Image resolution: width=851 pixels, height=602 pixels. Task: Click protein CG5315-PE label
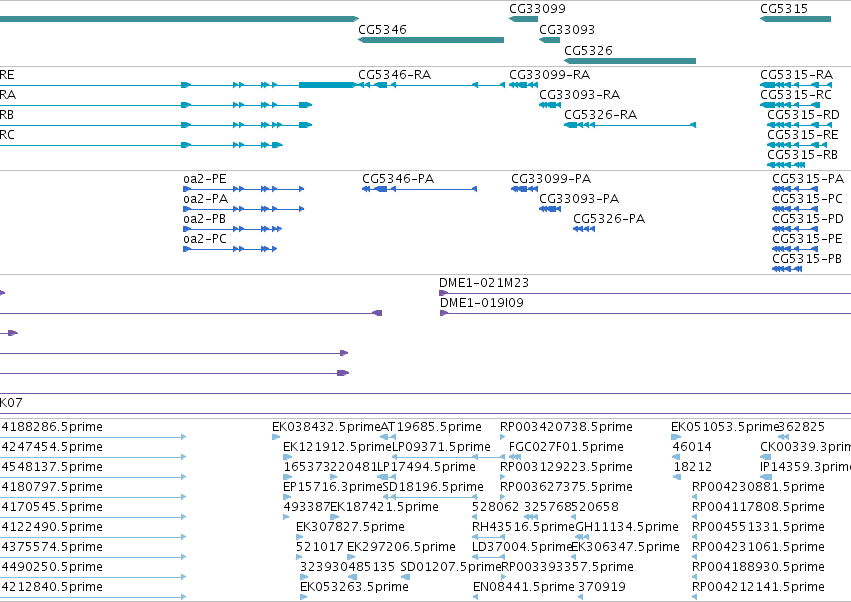click(808, 239)
